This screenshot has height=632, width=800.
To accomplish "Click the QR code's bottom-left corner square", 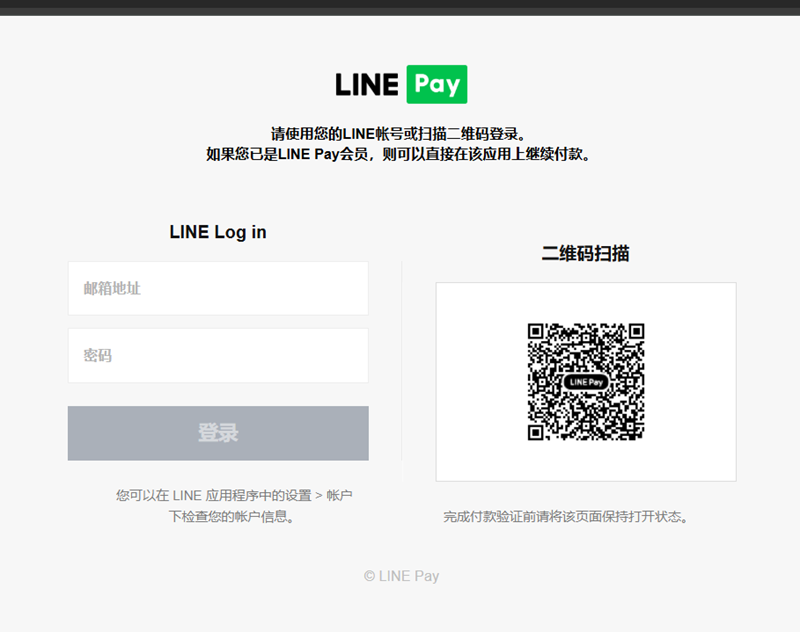I will [x=536, y=432].
